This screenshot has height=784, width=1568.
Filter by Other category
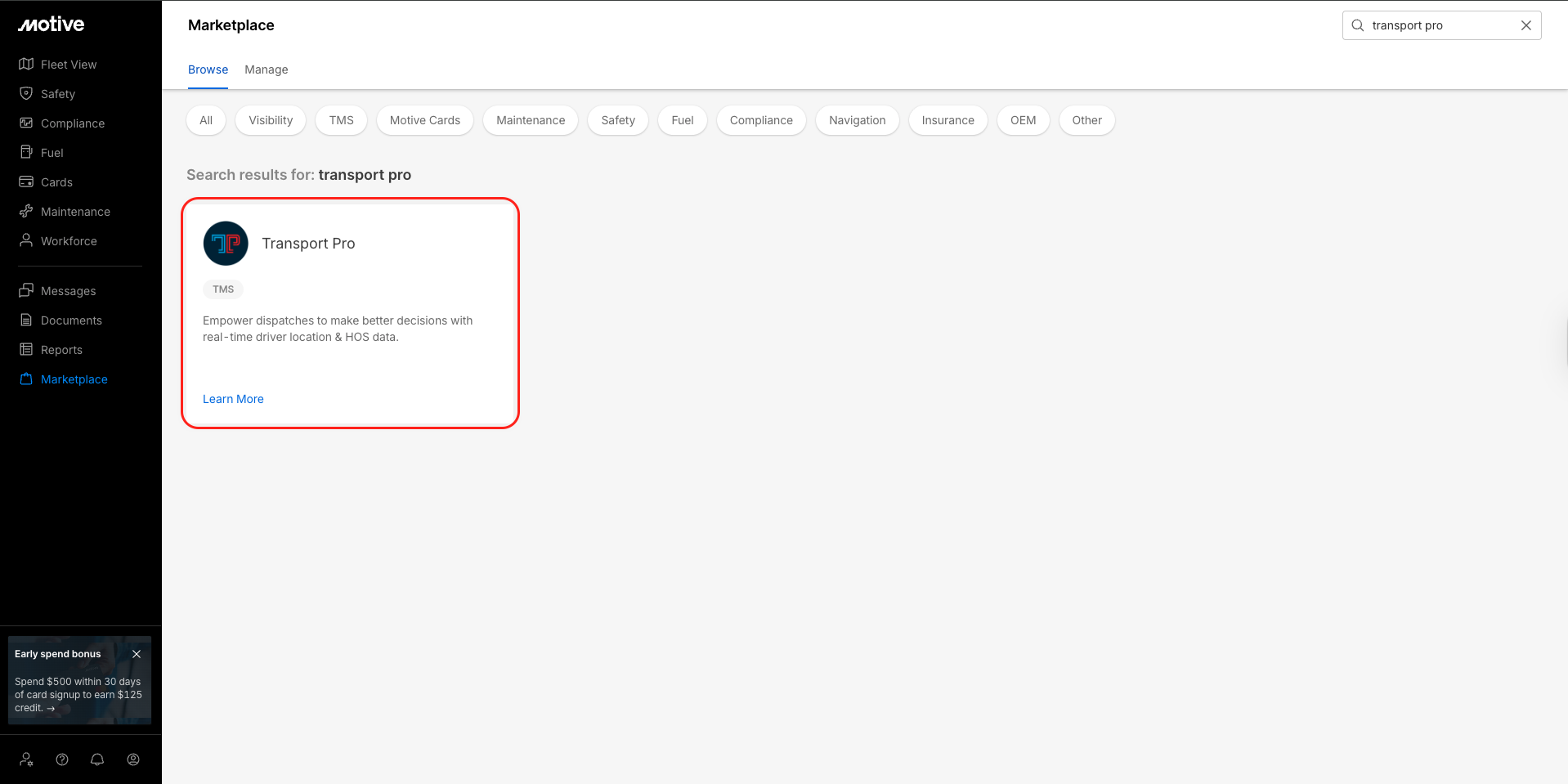click(1087, 120)
